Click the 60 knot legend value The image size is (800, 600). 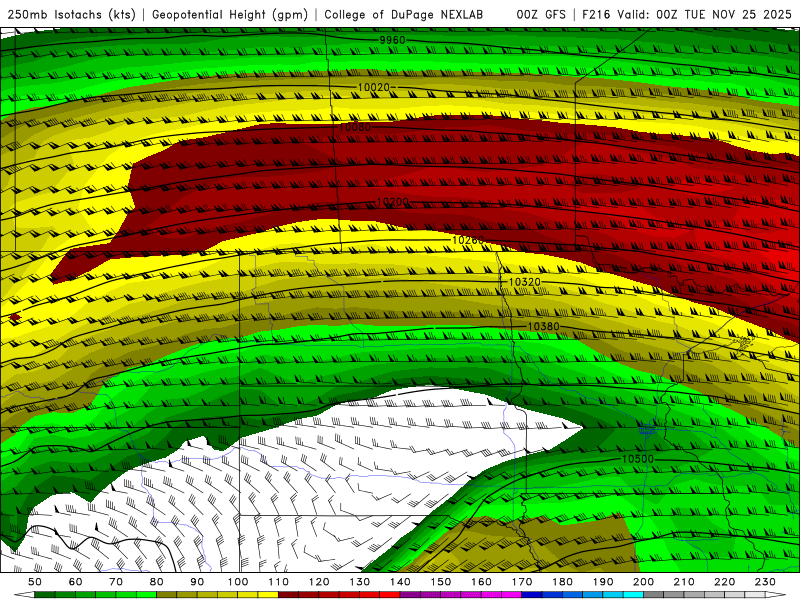coord(76,582)
